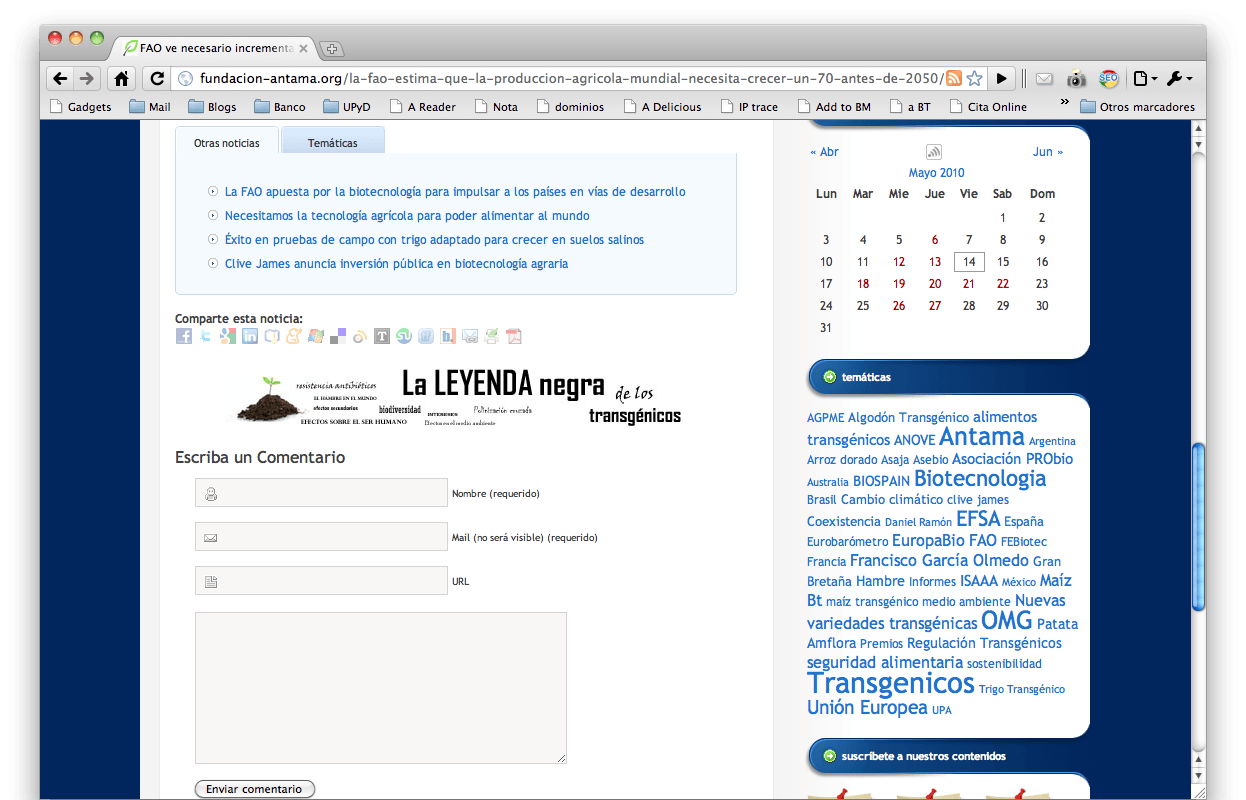Image resolution: width=1246 pixels, height=800 pixels.
Task: Click the URL input field
Action: pos(321,581)
